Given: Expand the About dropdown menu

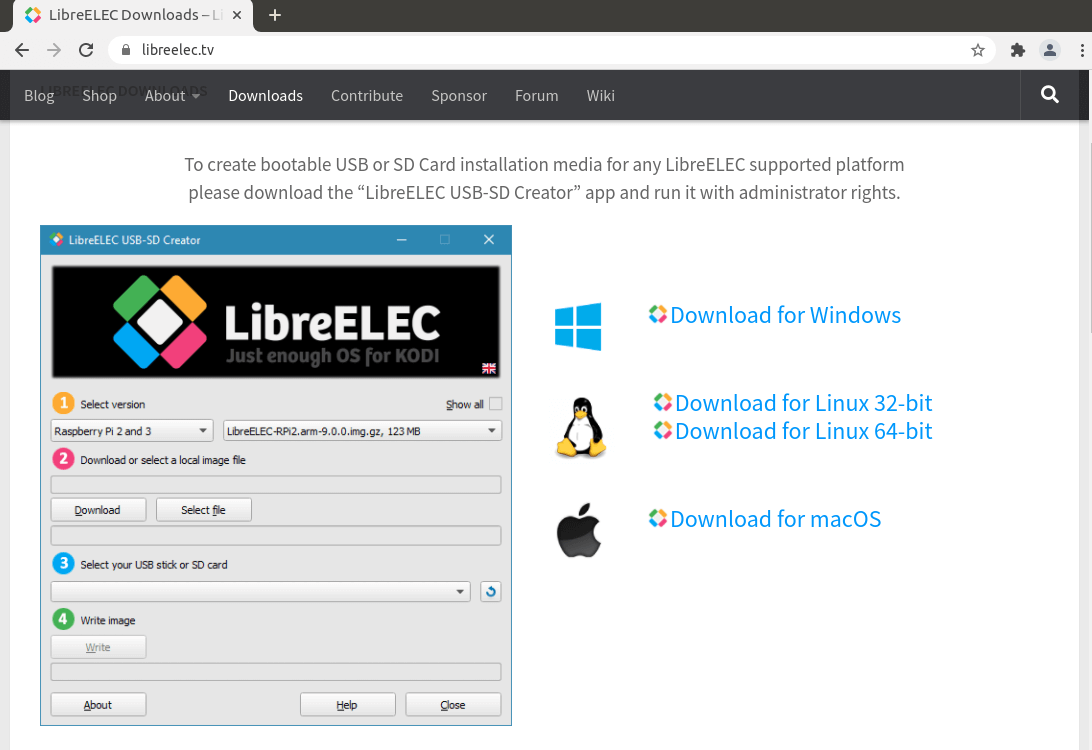Looking at the screenshot, I should pos(172,96).
